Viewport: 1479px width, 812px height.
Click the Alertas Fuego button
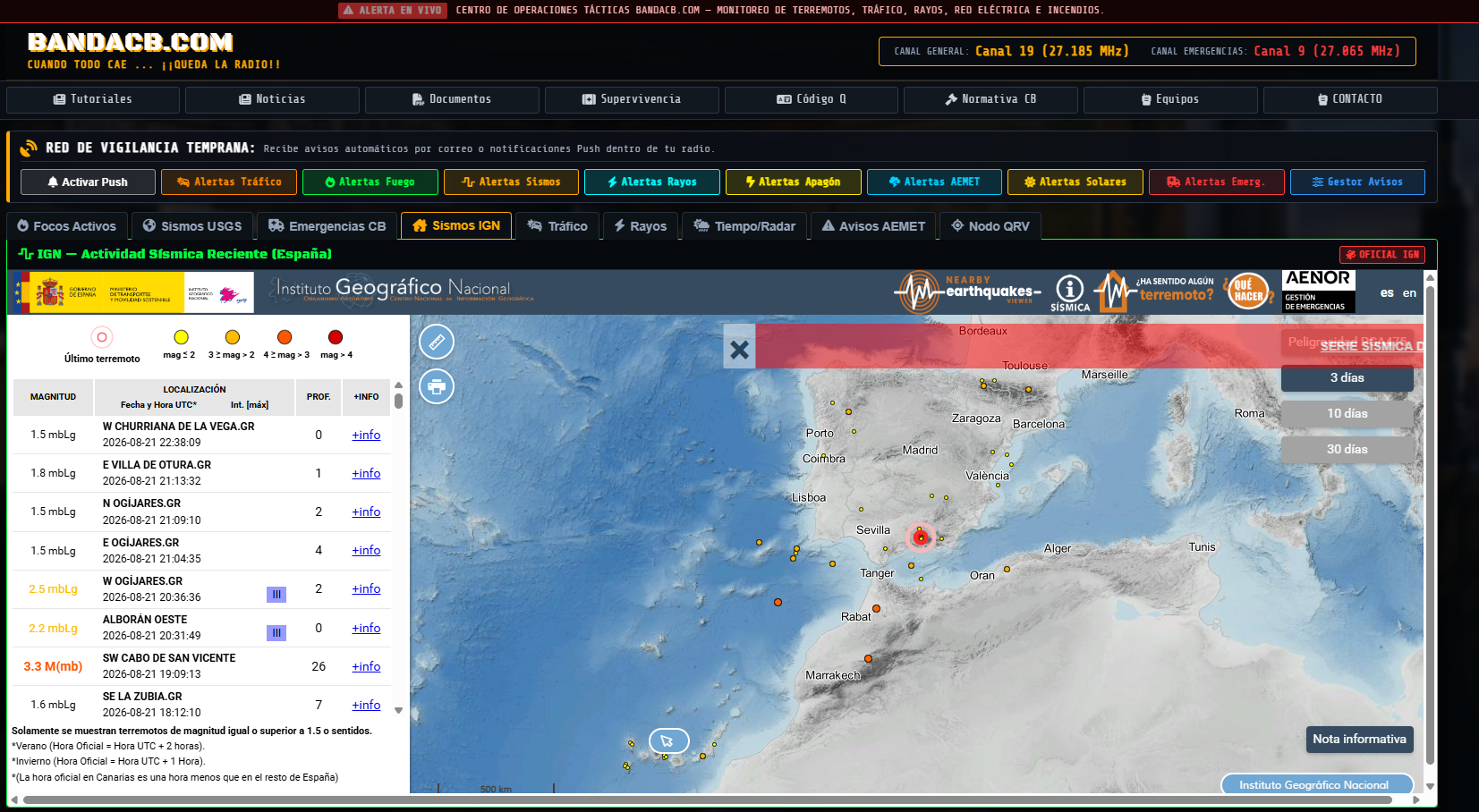coord(370,182)
